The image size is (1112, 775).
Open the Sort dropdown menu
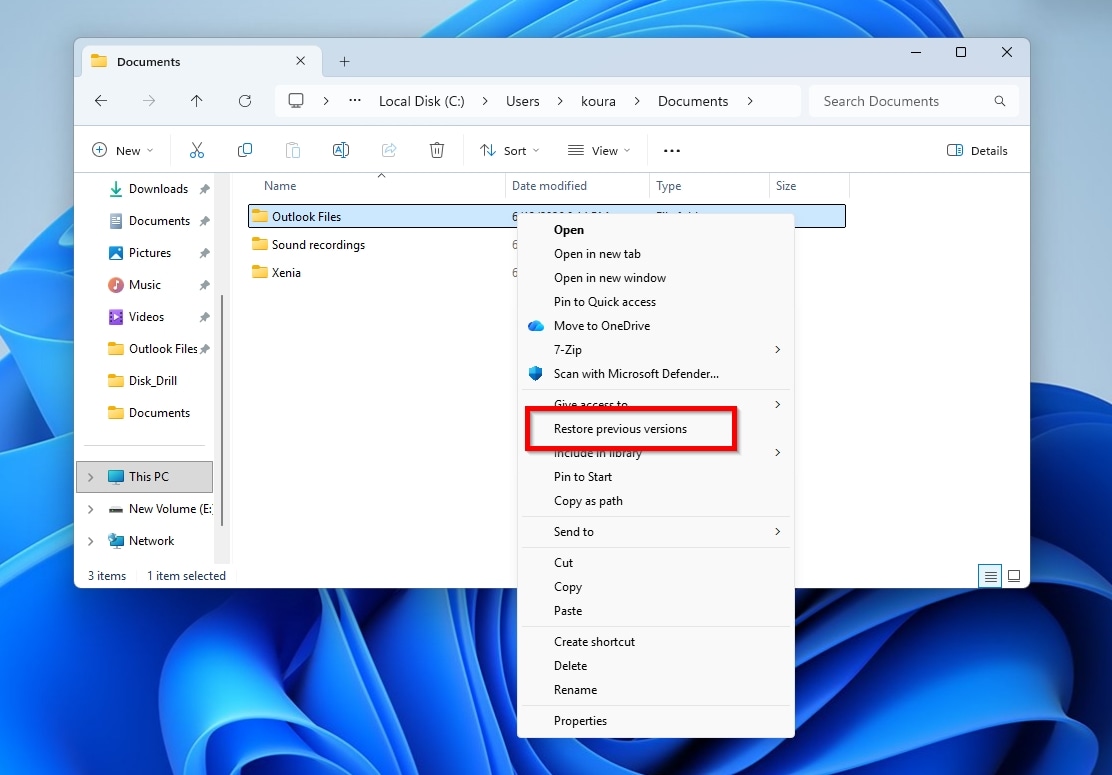(509, 150)
